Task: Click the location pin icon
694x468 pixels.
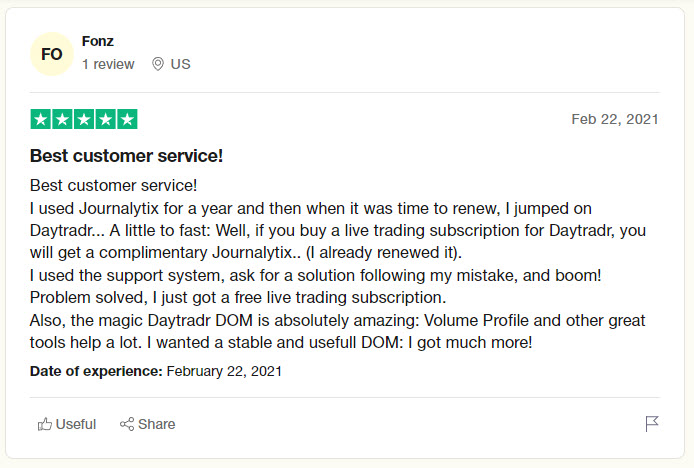Action: [158, 64]
